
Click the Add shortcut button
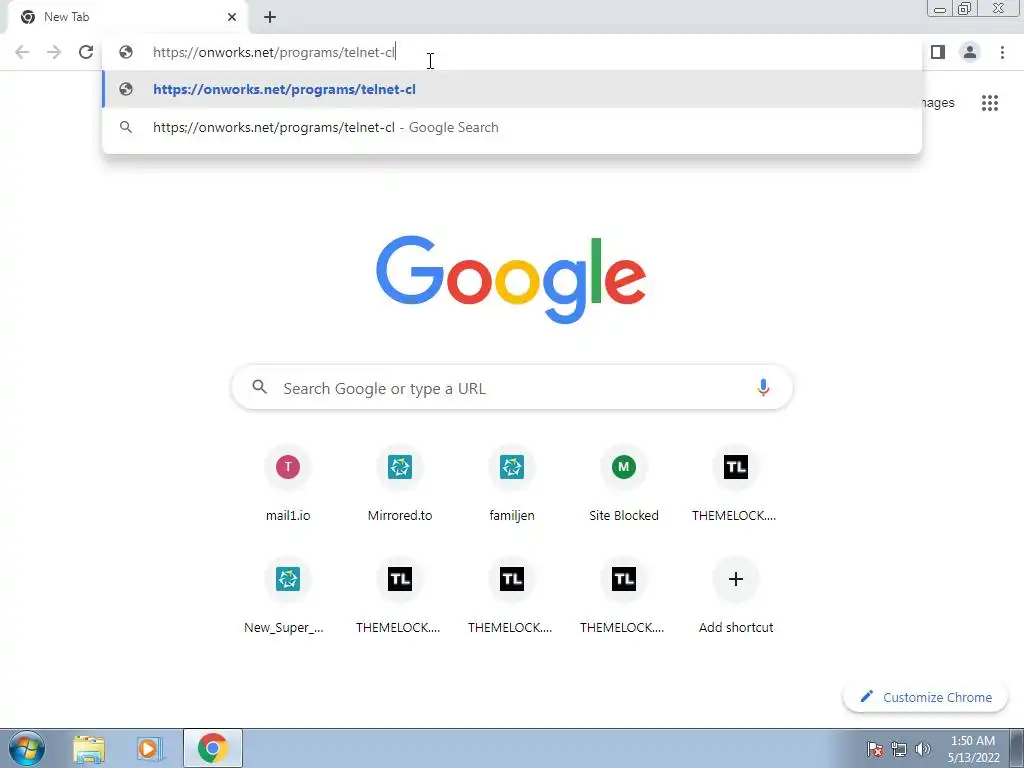pyautogui.click(x=736, y=596)
